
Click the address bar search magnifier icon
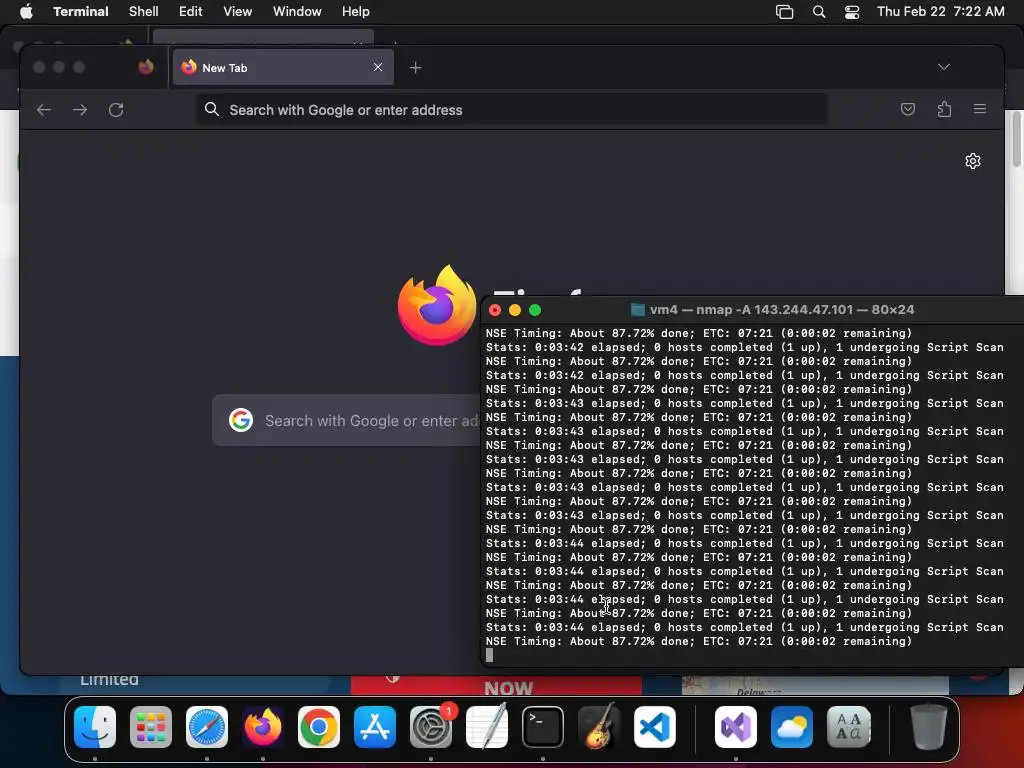coord(212,109)
